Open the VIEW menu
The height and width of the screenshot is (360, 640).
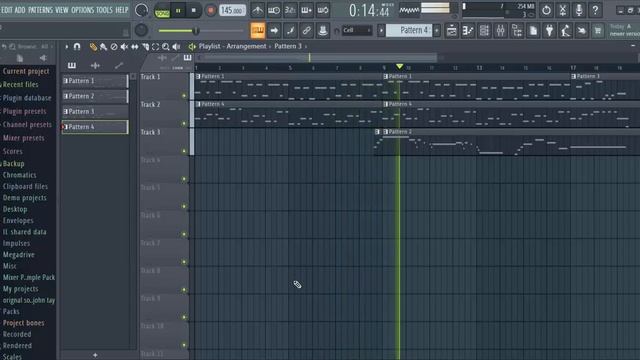(x=62, y=10)
